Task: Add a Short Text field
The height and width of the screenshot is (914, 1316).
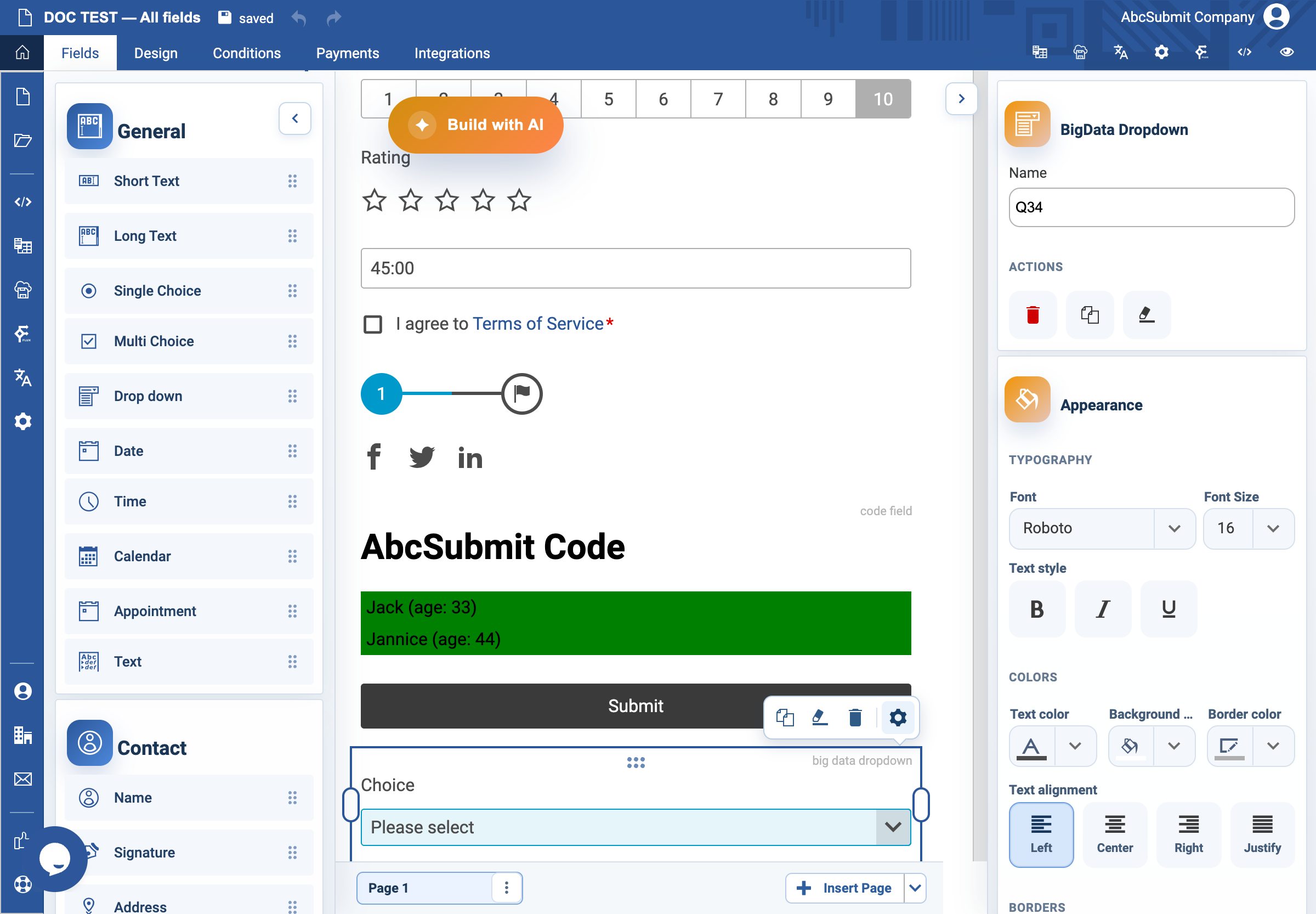Action: pyautogui.click(x=189, y=181)
